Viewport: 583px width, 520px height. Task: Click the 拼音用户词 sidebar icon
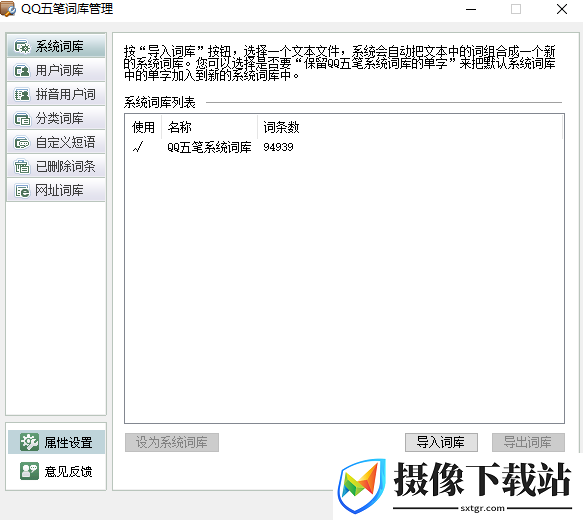(22, 94)
